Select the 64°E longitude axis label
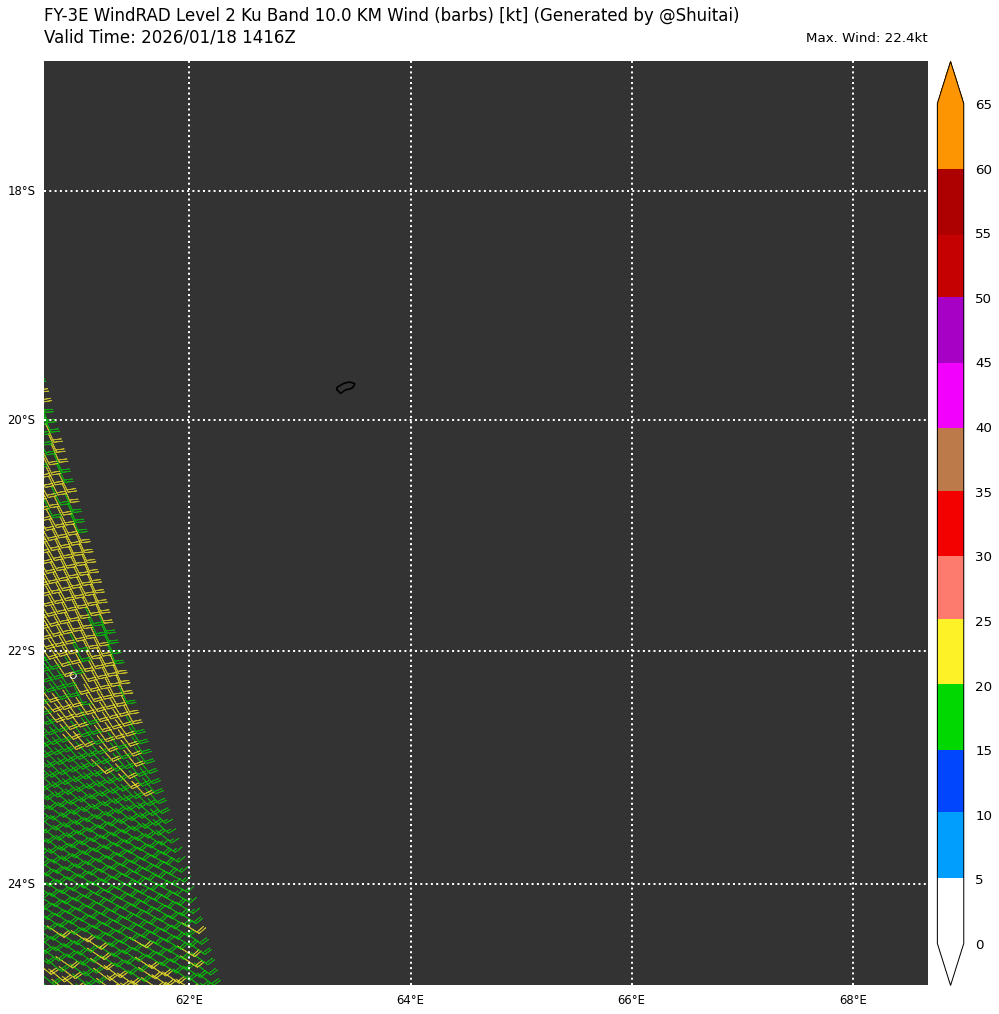 [410, 1000]
